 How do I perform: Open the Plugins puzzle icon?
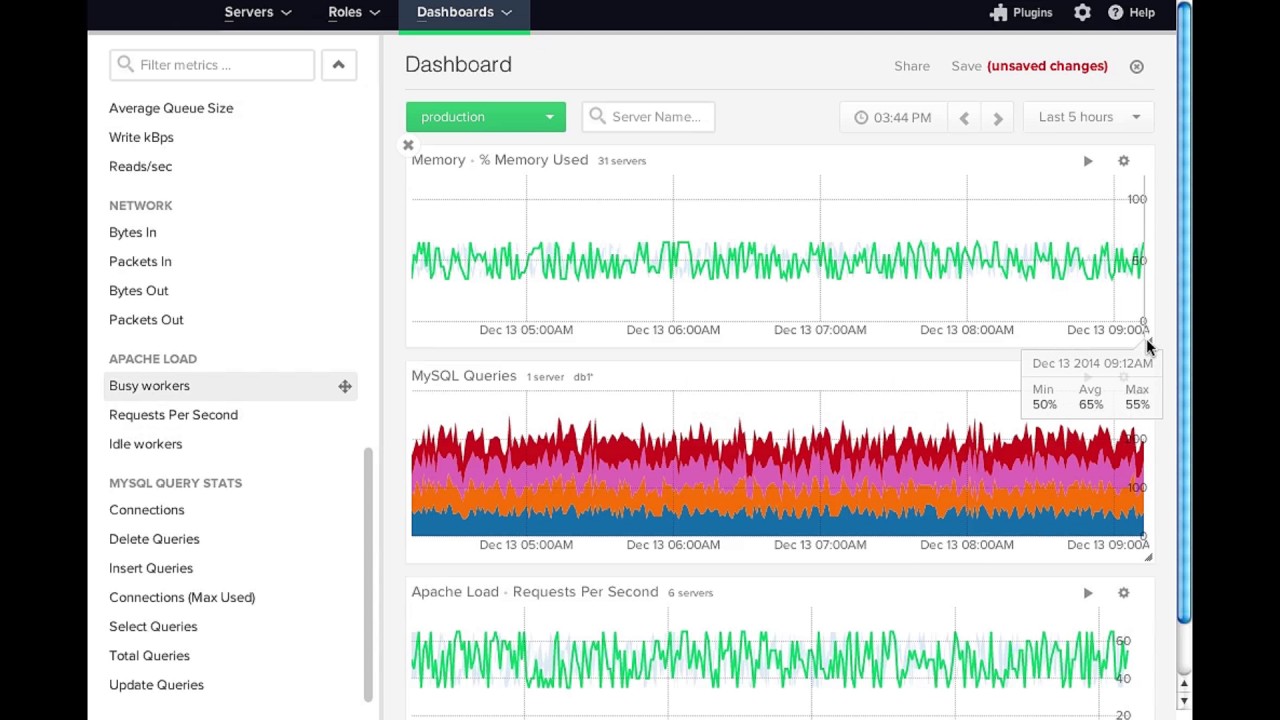pos(998,12)
